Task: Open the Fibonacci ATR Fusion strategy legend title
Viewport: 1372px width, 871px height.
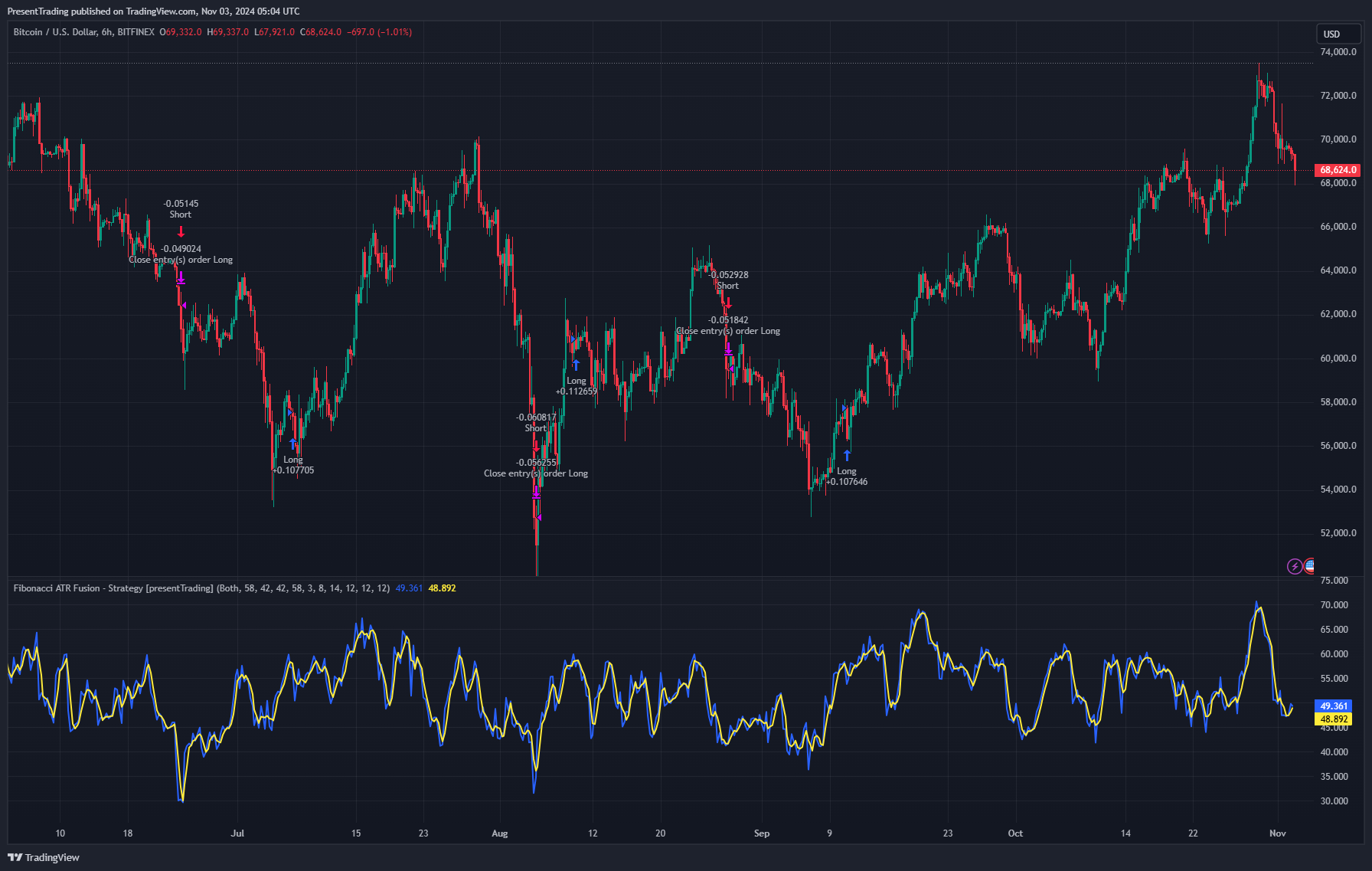Action: (x=113, y=588)
